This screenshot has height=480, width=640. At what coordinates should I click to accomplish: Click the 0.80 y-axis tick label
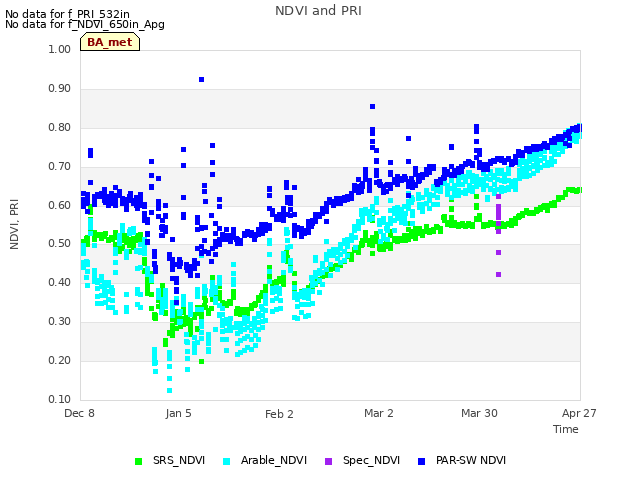tap(60, 127)
